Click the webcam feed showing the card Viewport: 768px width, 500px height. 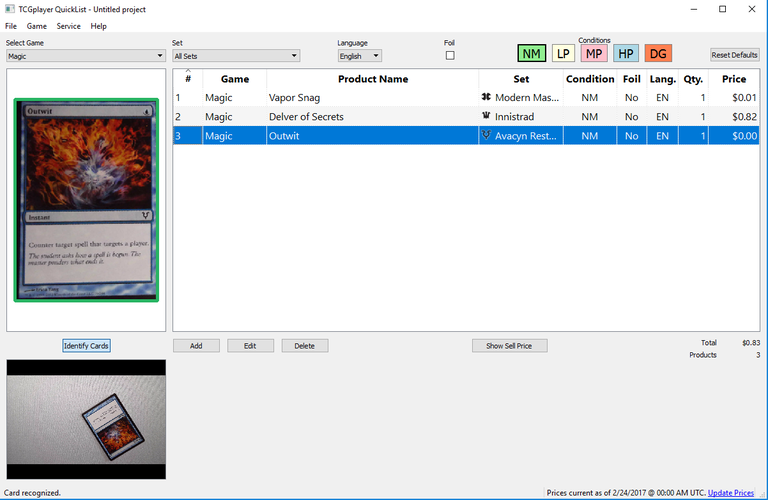pyautogui.click(x=86, y=419)
